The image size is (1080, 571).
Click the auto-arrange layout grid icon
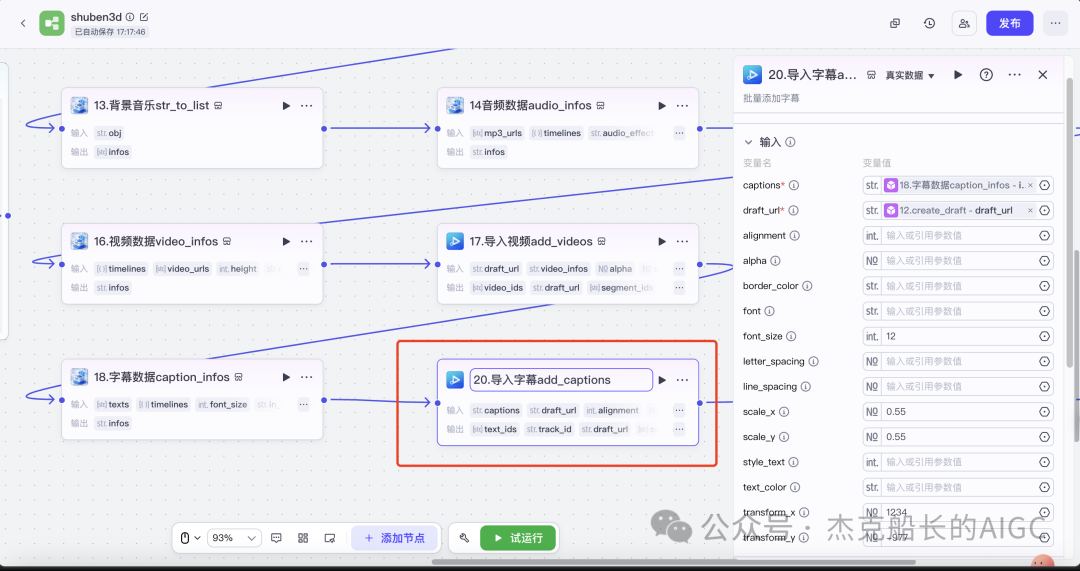point(303,538)
